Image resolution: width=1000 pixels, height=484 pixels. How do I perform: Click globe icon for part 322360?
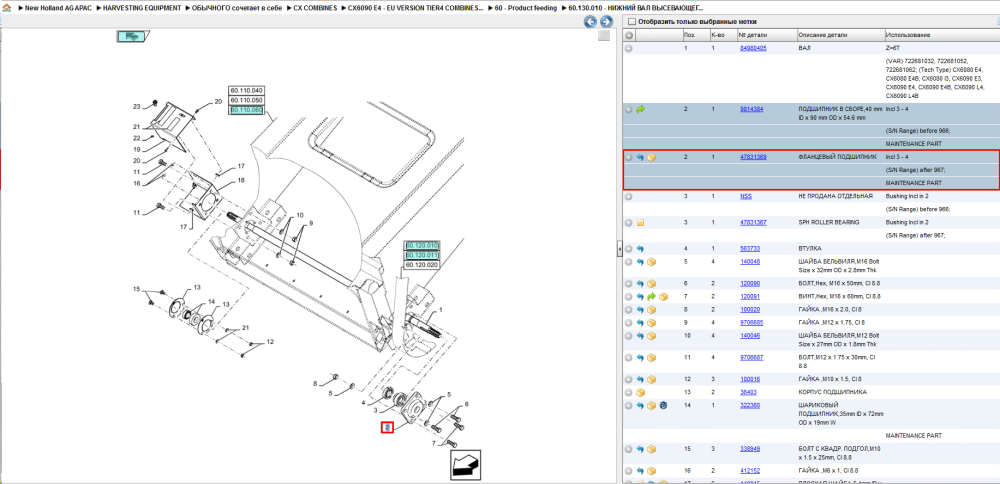pos(663,406)
